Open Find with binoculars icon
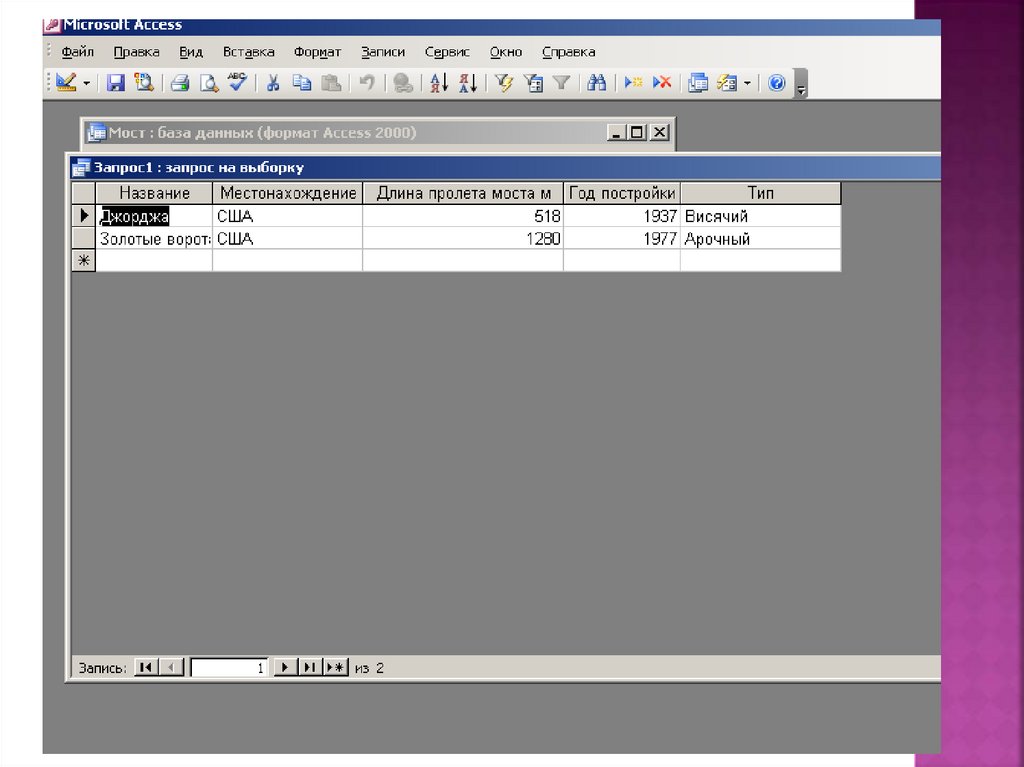Screen dimensions: 1024x767 pos(597,83)
